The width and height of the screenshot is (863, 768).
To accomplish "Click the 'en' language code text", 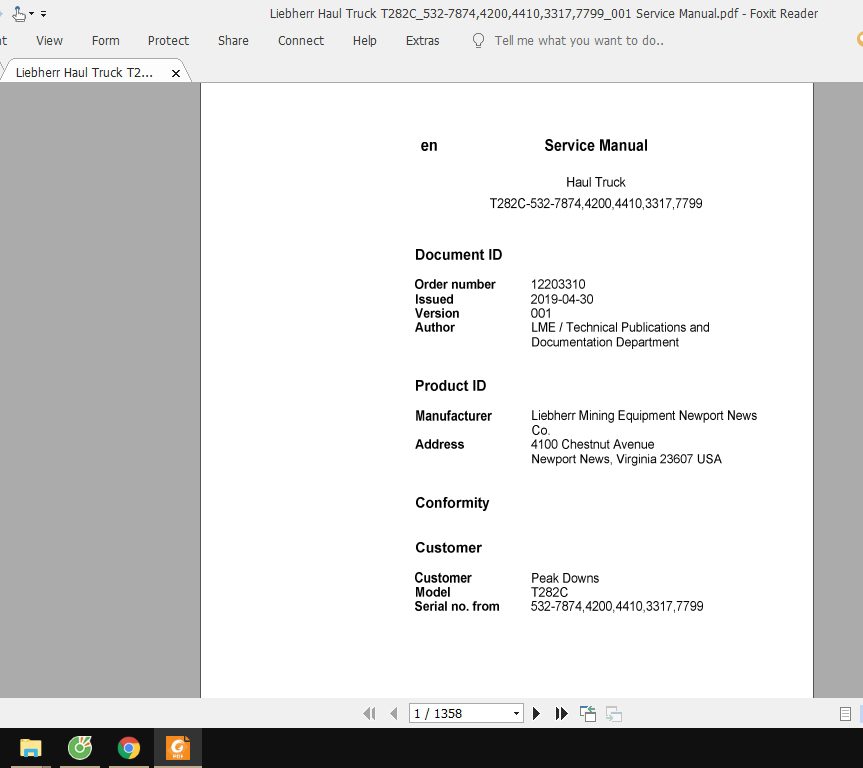I will pyautogui.click(x=429, y=146).
